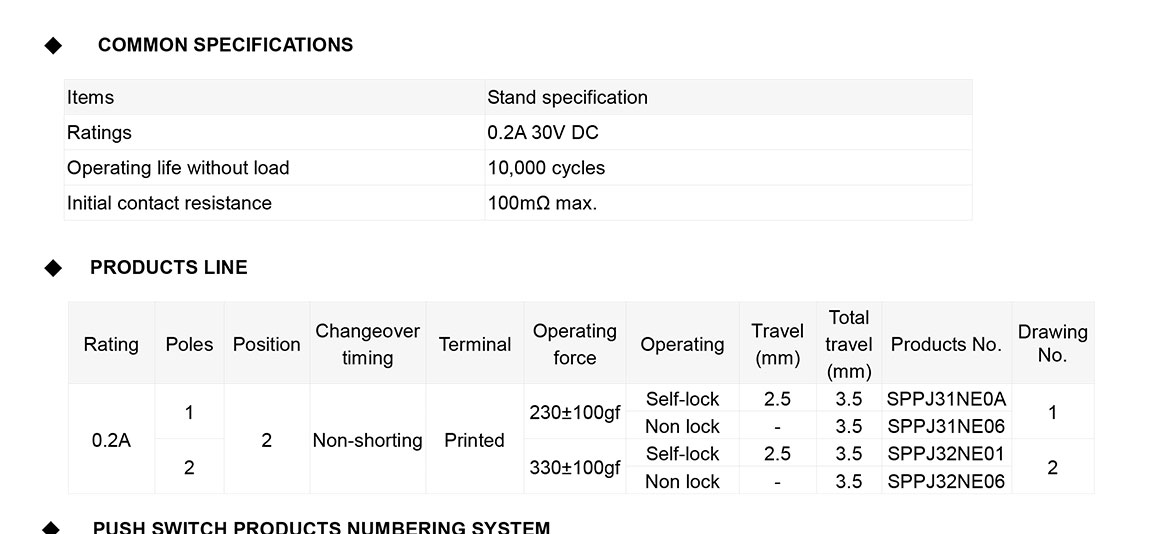Click product number SPPJ31NE0A
Screen dimensions: 1150x534
[946, 399]
